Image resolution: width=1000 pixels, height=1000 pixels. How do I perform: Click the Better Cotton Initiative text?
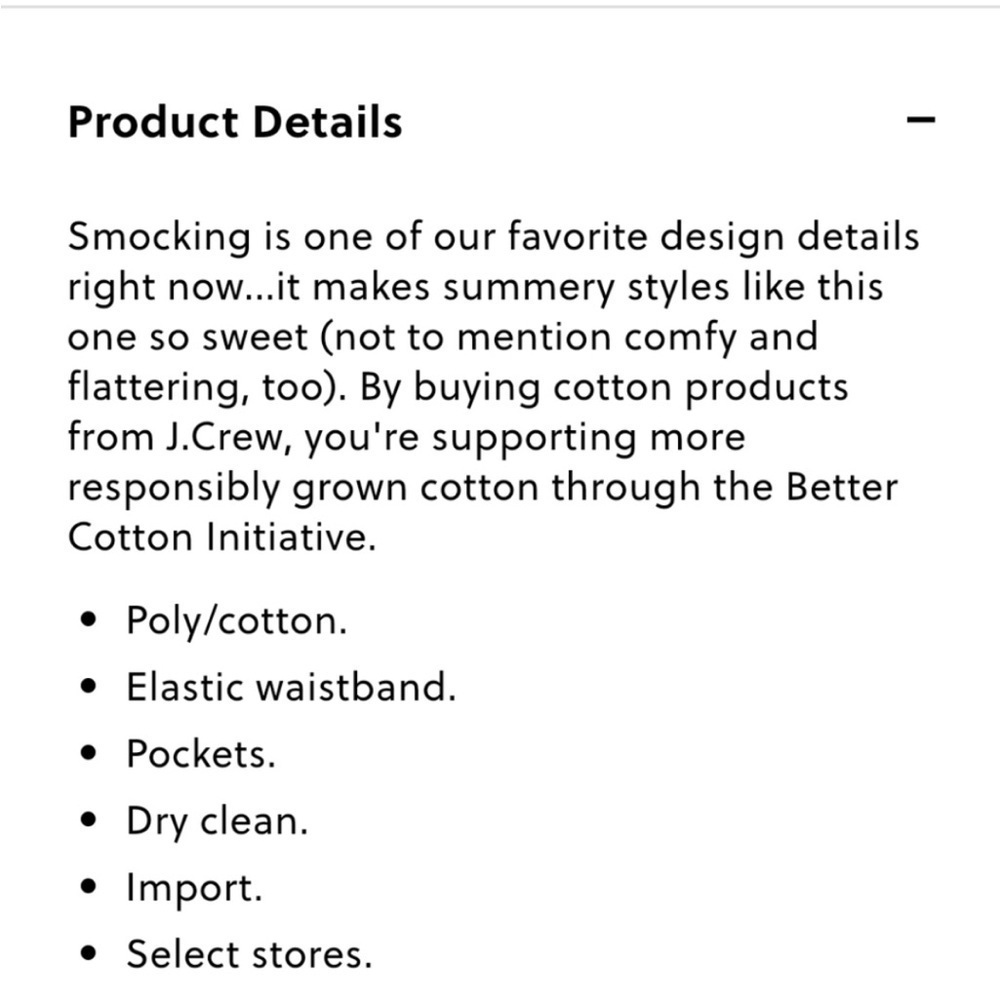coord(483,512)
